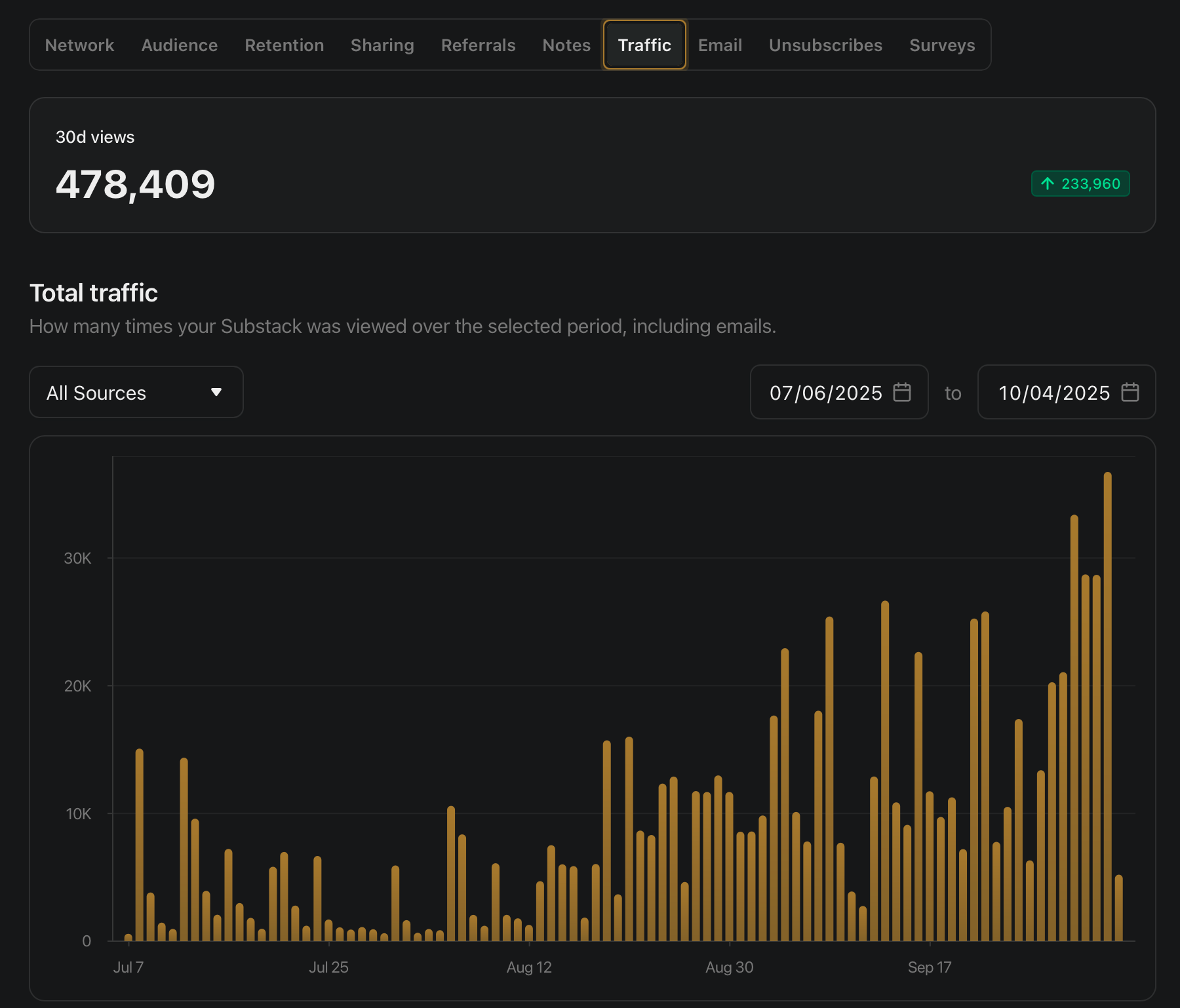Open the Audience tab

coord(179,45)
